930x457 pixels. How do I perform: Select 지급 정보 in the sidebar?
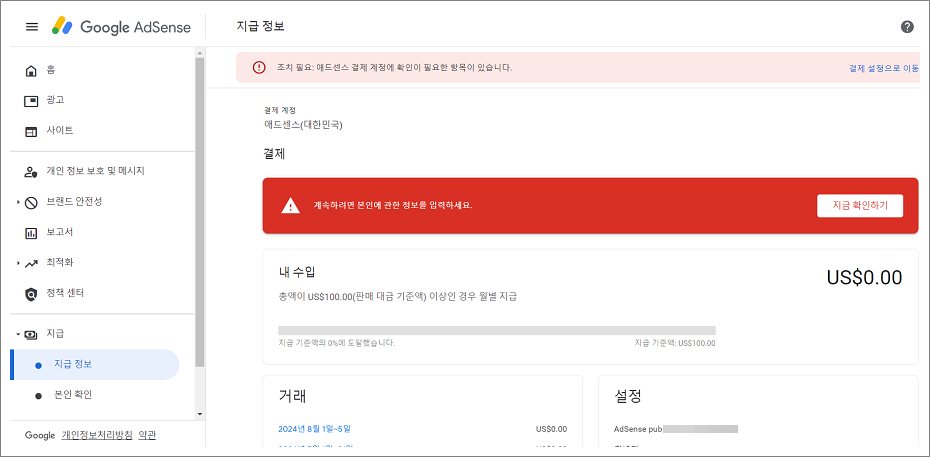[x=95, y=365]
